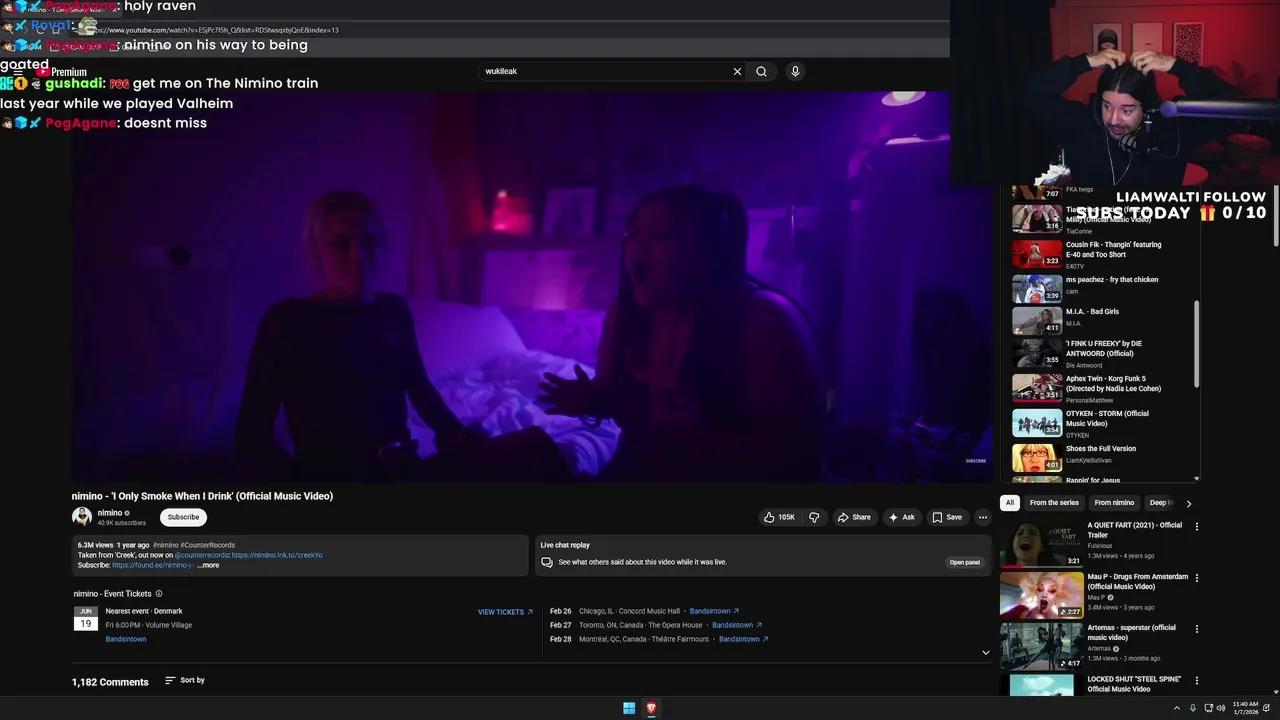Viewport: 1280px width, 720px height.
Task: Open A QUIET FART (2021) trailer thumbnail
Action: pos(1041,543)
